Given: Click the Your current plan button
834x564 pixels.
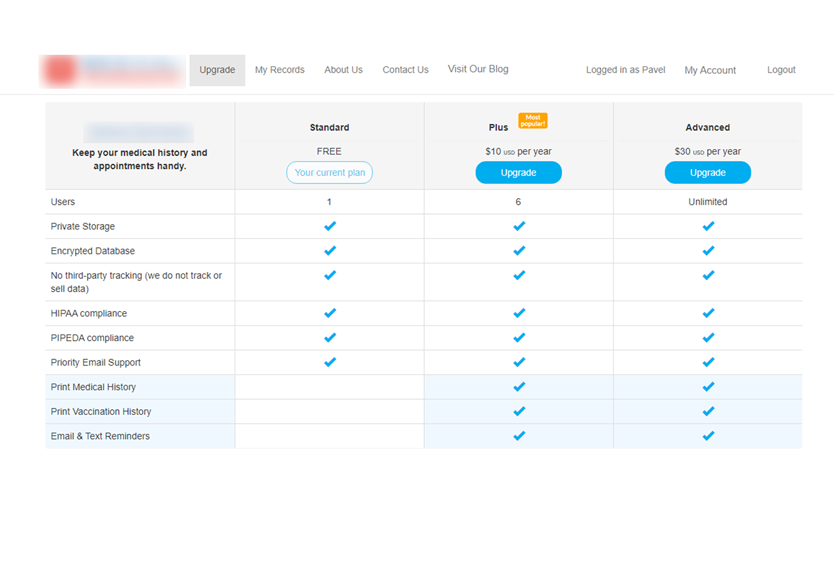Looking at the screenshot, I should coord(329,173).
